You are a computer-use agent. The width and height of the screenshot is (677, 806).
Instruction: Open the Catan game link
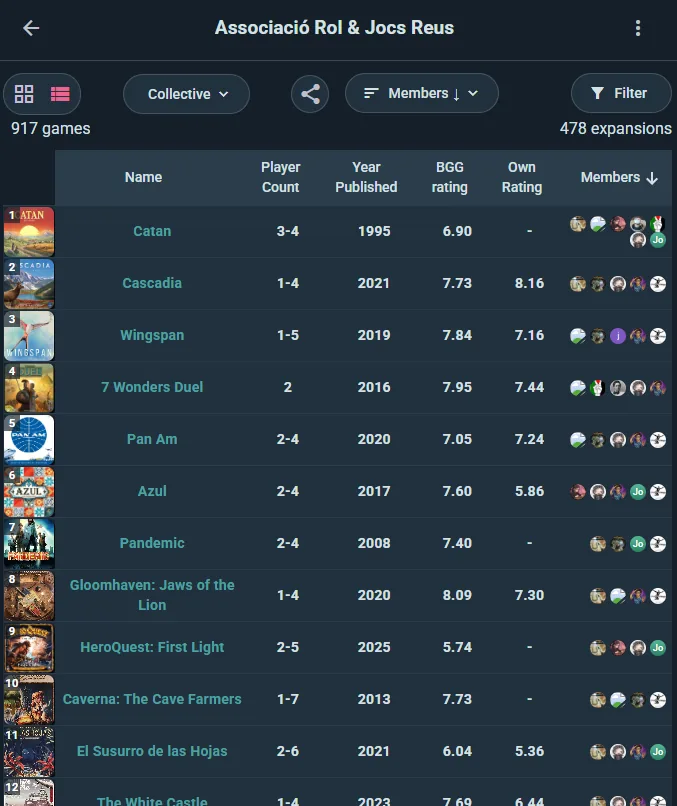(x=152, y=231)
